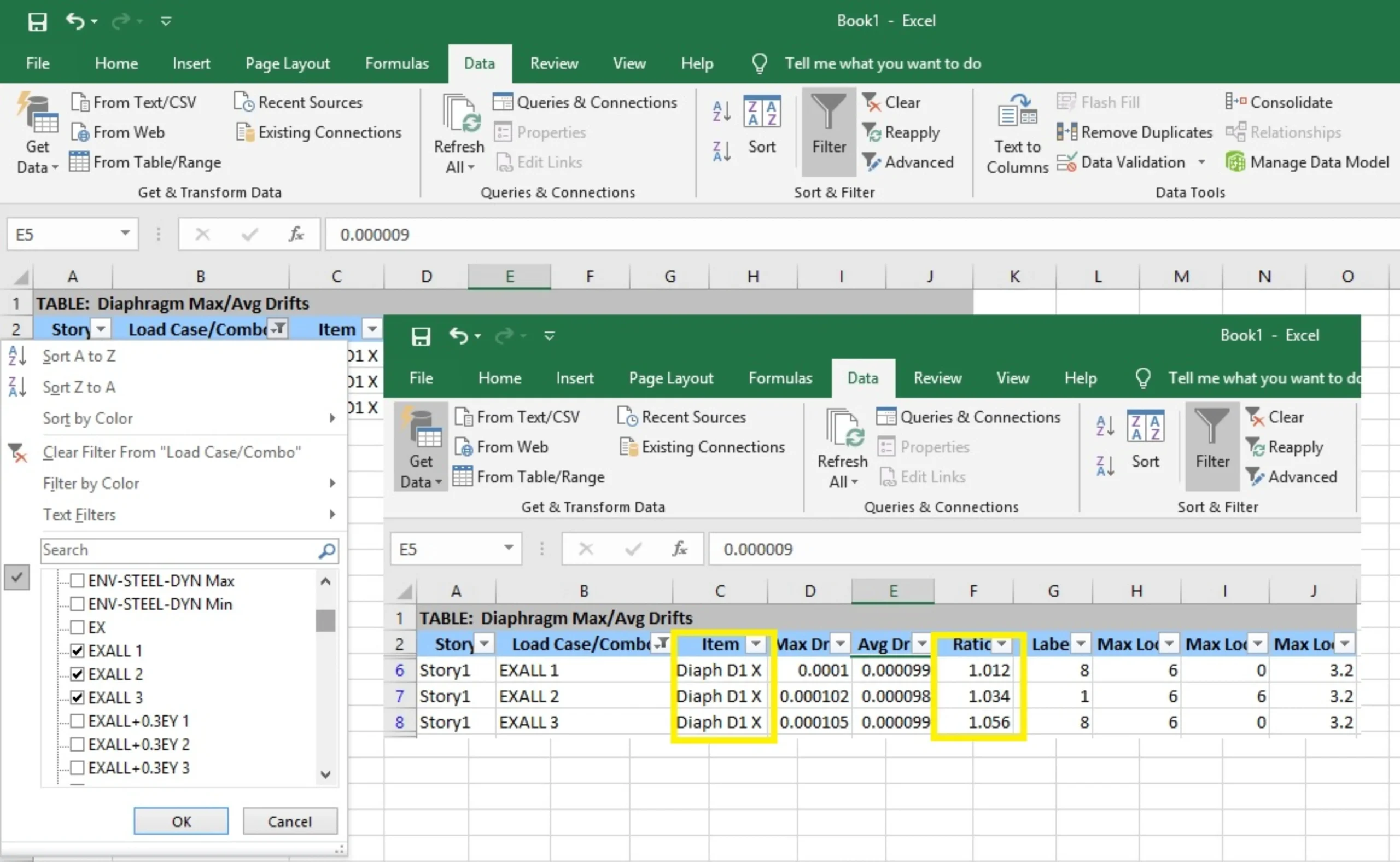This screenshot has width=1400, height=862.
Task: Select Sort Z to A menu option
Action: [79, 387]
